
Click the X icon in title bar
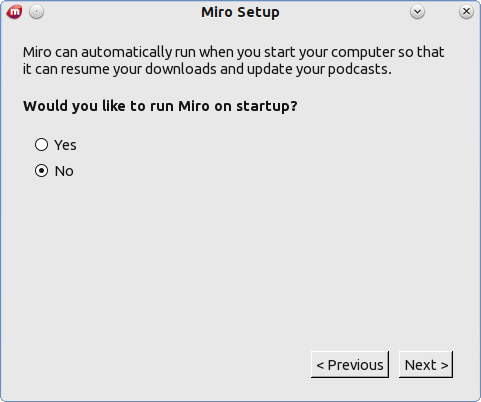pyautogui.click(x=466, y=12)
